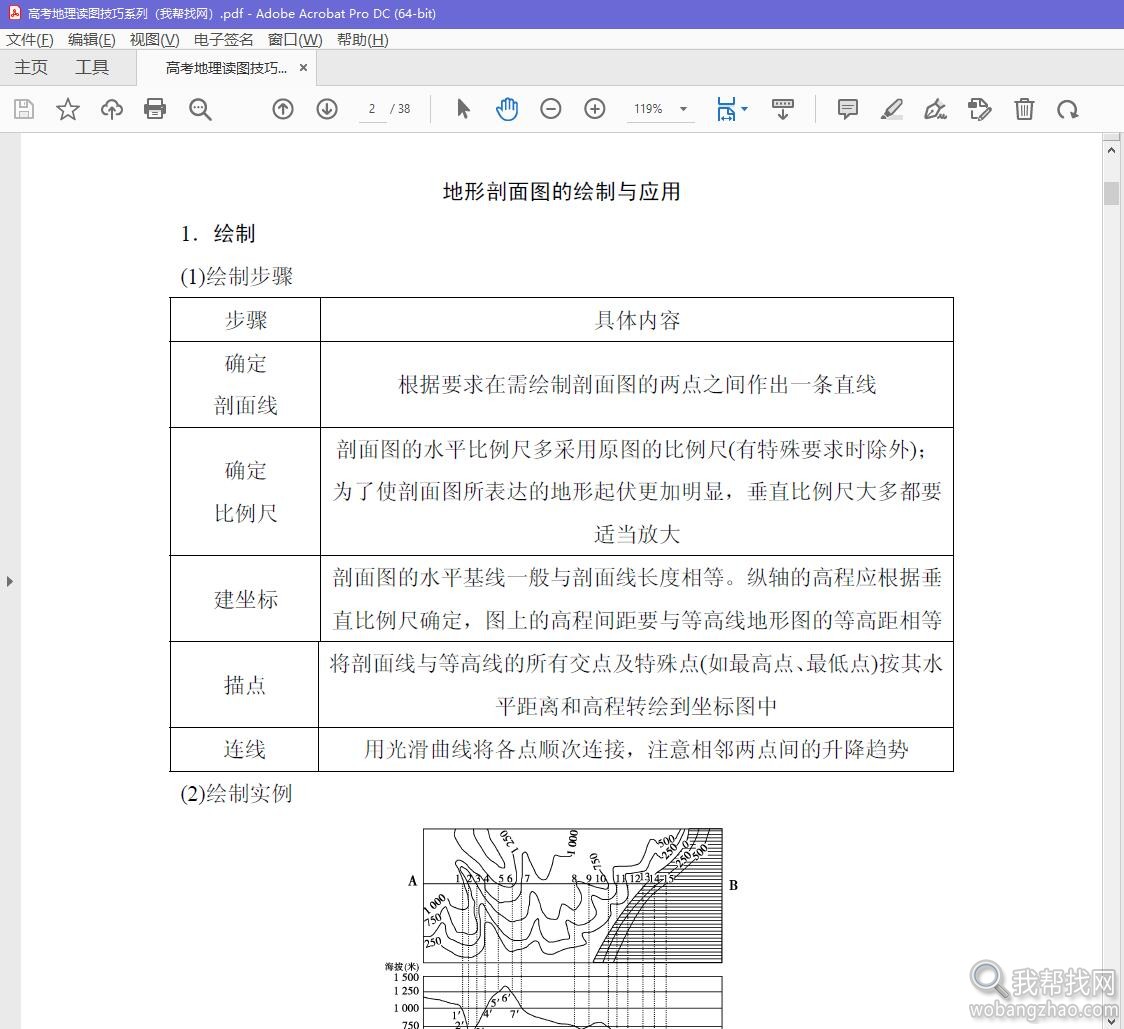The height and width of the screenshot is (1029, 1124).
Task: Click the heading 1. 绘制
Action: click(218, 234)
